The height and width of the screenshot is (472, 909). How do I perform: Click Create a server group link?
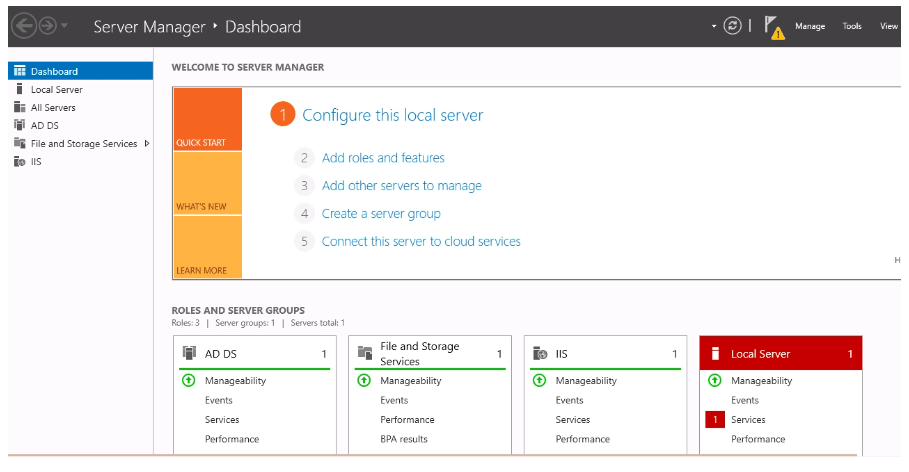[381, 213]
